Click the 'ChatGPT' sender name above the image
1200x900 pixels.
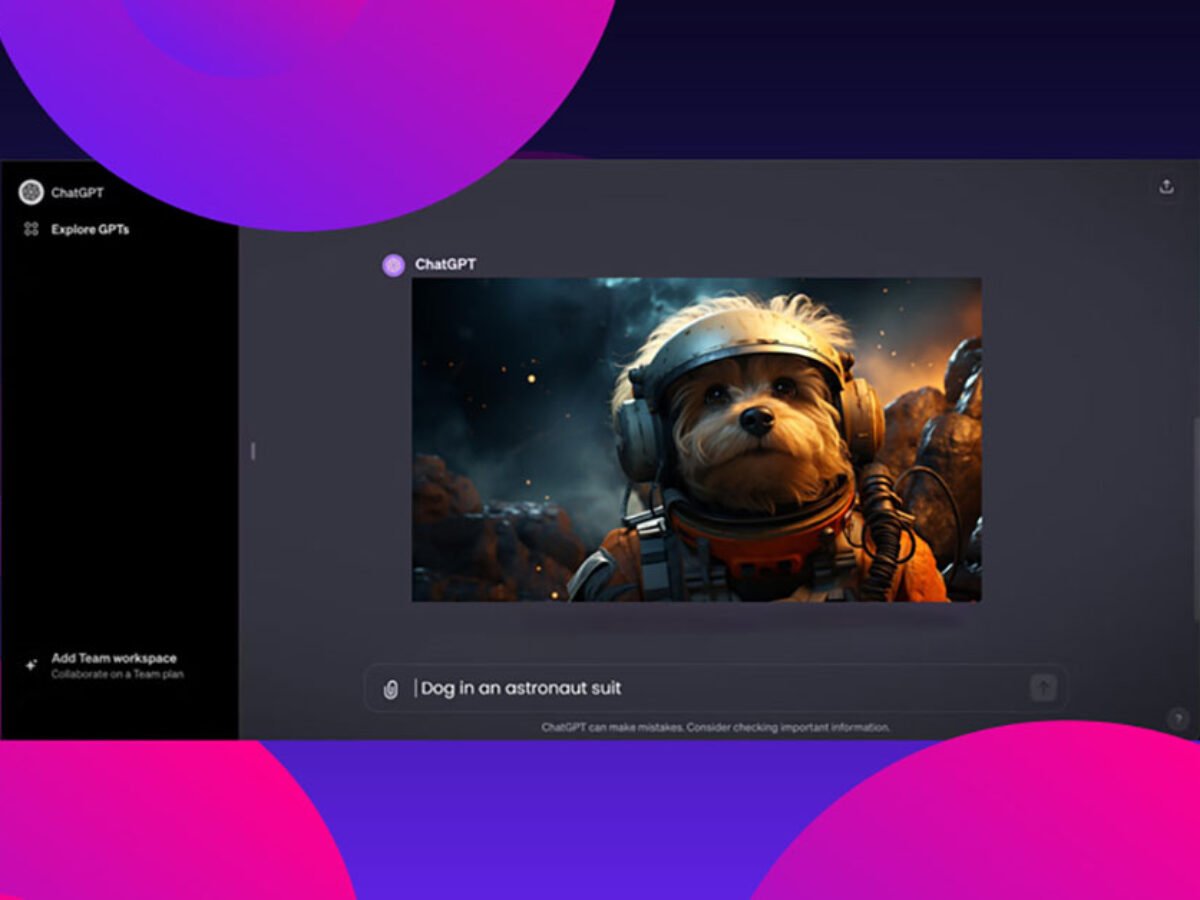pyautogui.click(x=446, y=265)
